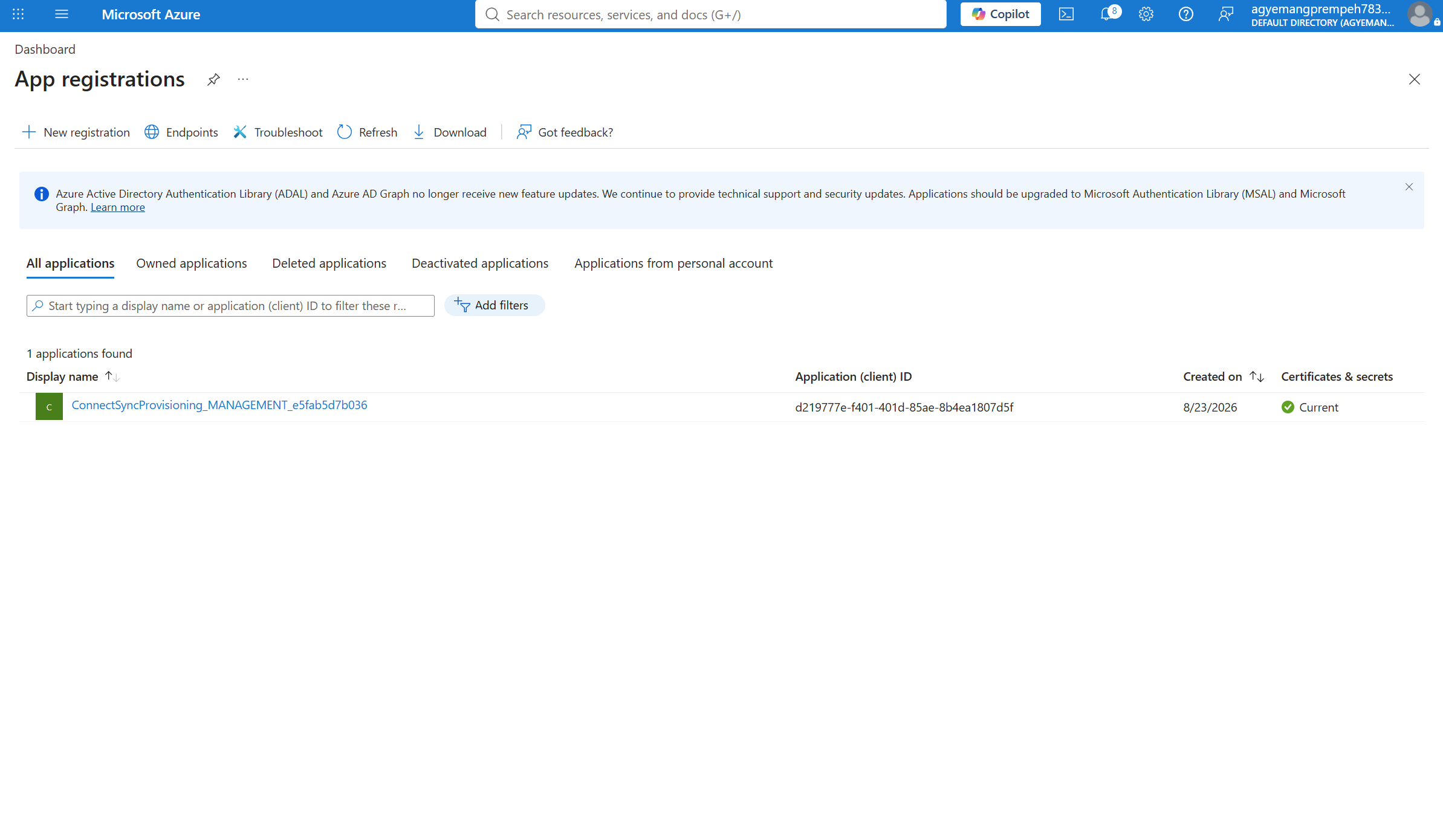
Task: Sort by Created on column
Action: pyautogui.click(x=1224, y=376)
